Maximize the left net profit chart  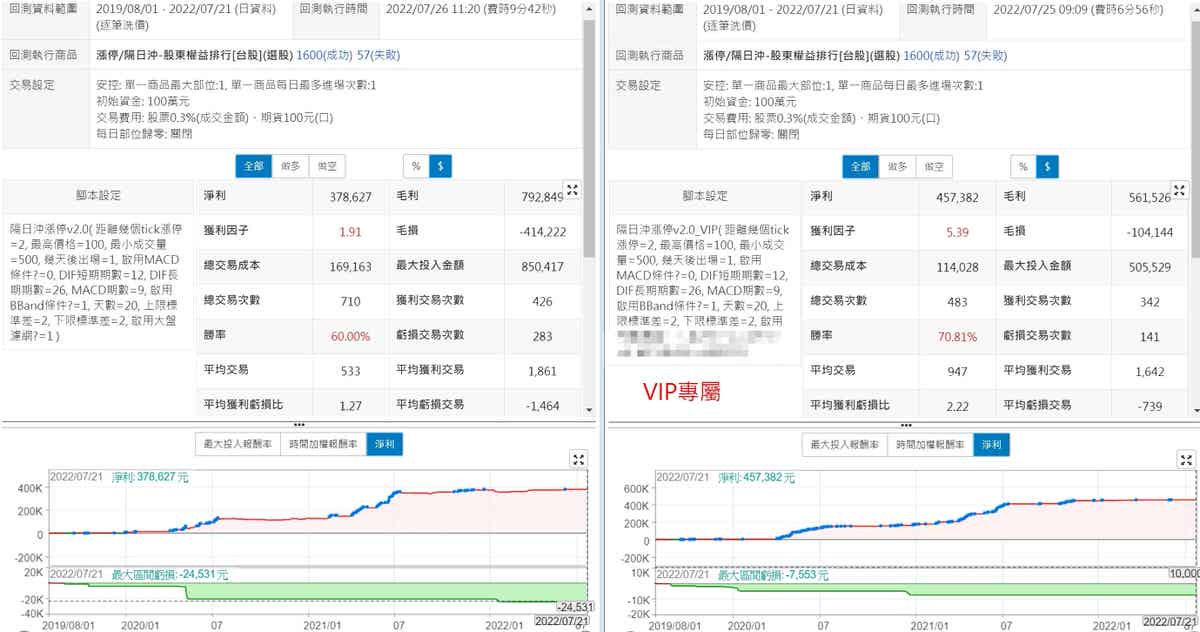578,459
